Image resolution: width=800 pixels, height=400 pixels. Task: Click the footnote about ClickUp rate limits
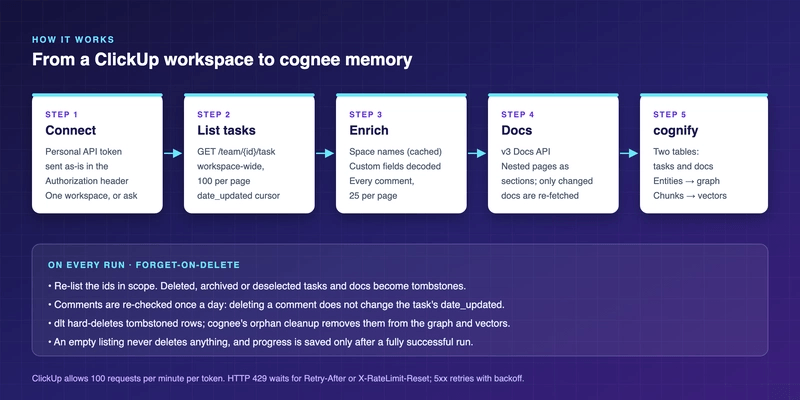pyautogui.click(x=278, y=379)
